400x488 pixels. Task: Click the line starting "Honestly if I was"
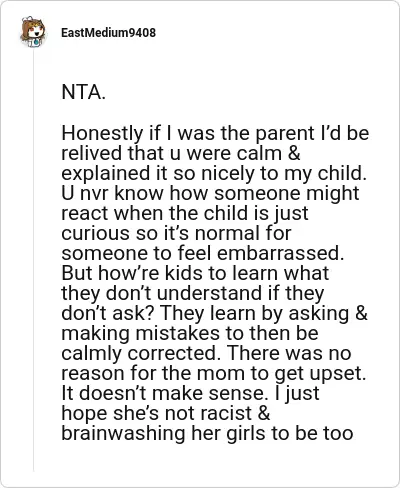point(215,133)
